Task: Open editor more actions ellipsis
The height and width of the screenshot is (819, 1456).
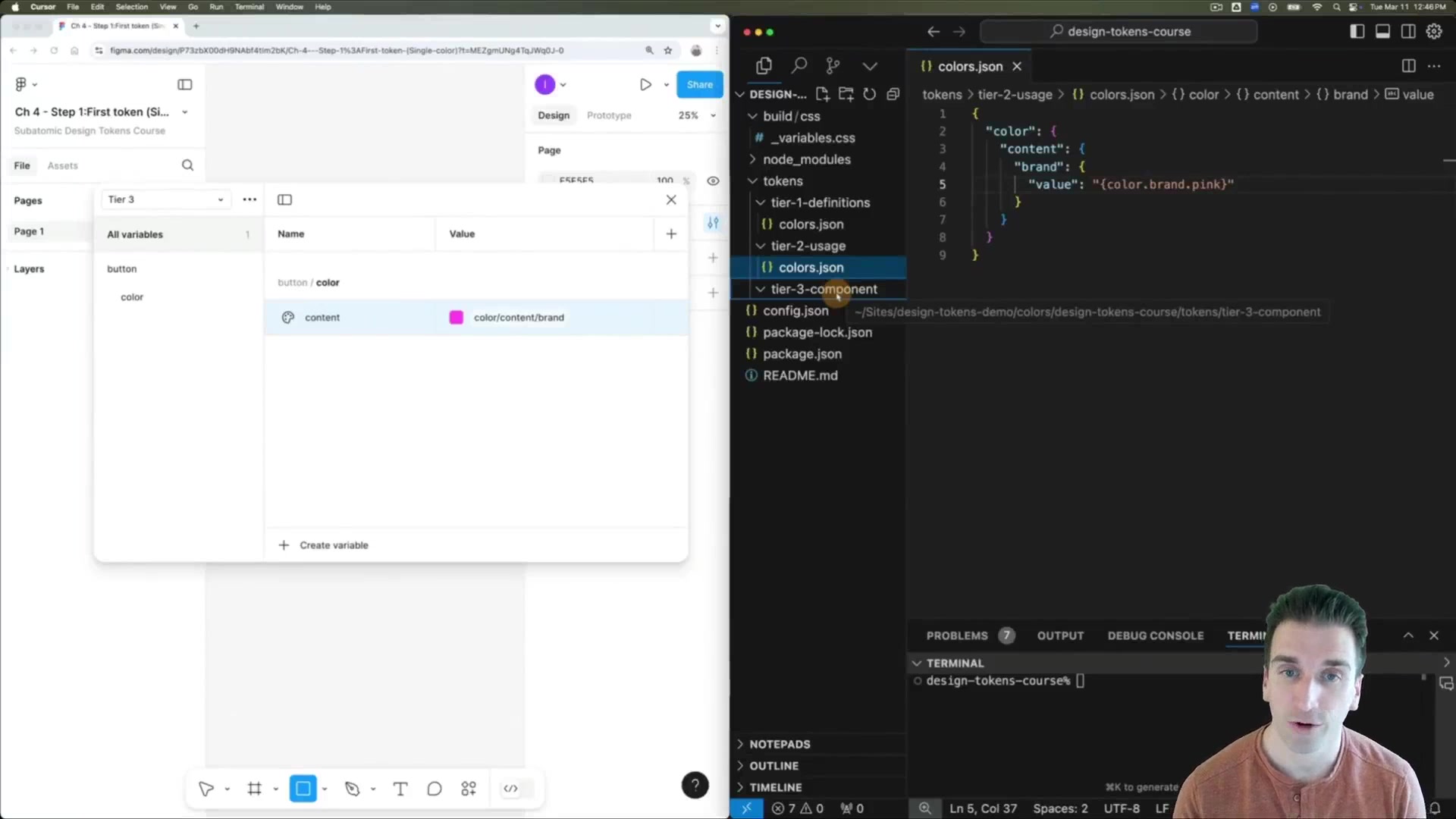Action: [1433, 66]
